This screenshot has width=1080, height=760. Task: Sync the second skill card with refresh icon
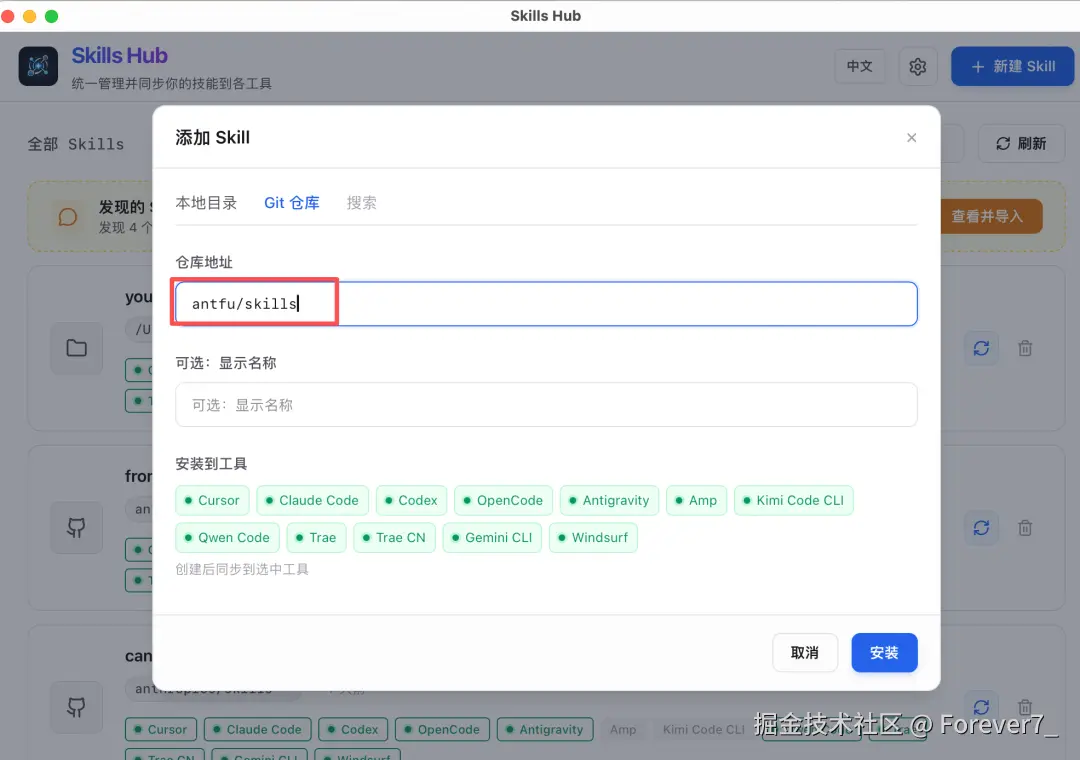click(x=981, y=528)
